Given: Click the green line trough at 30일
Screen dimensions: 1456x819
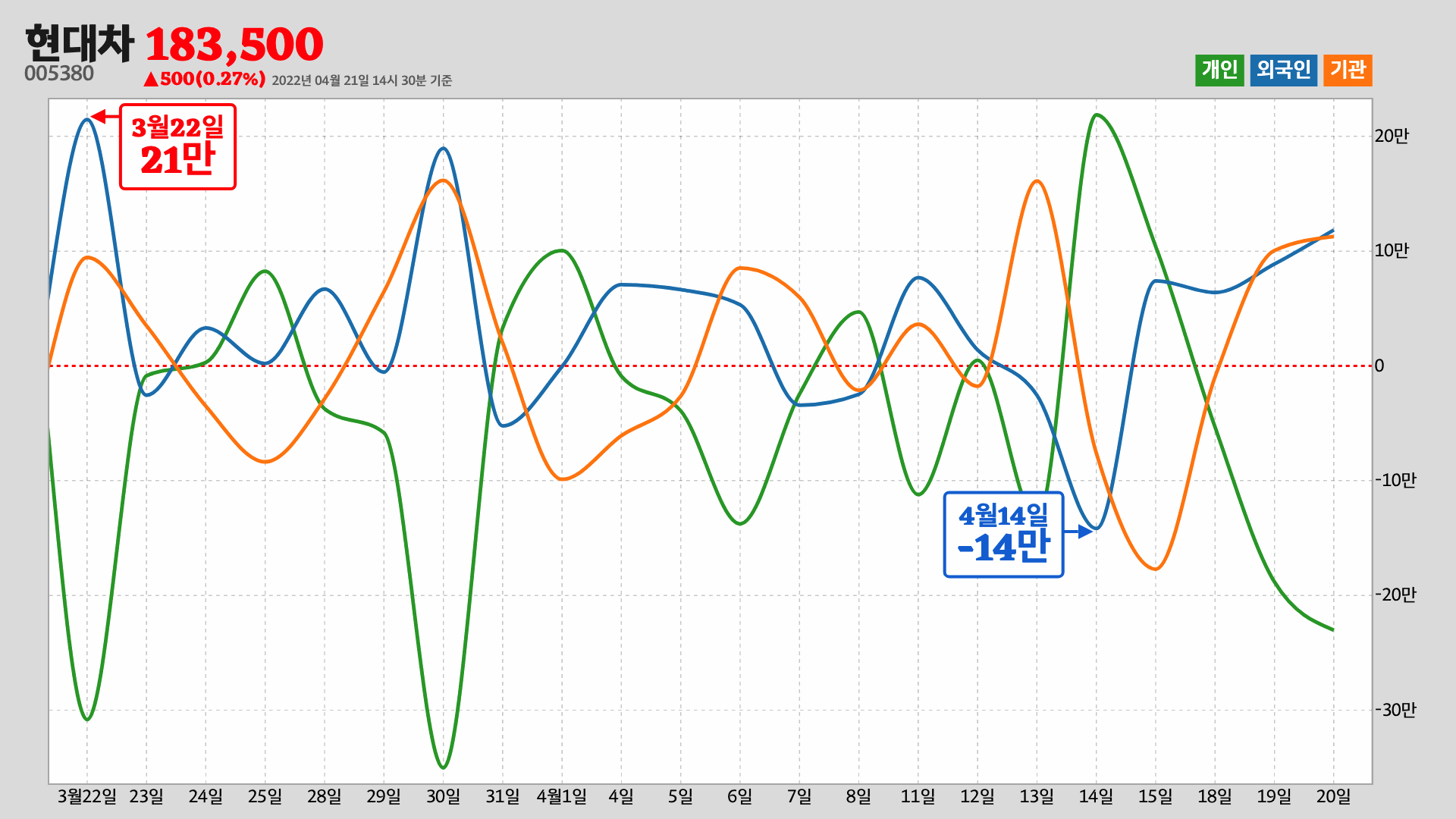Looking at the screenshot, I should [x=444, y=767].
